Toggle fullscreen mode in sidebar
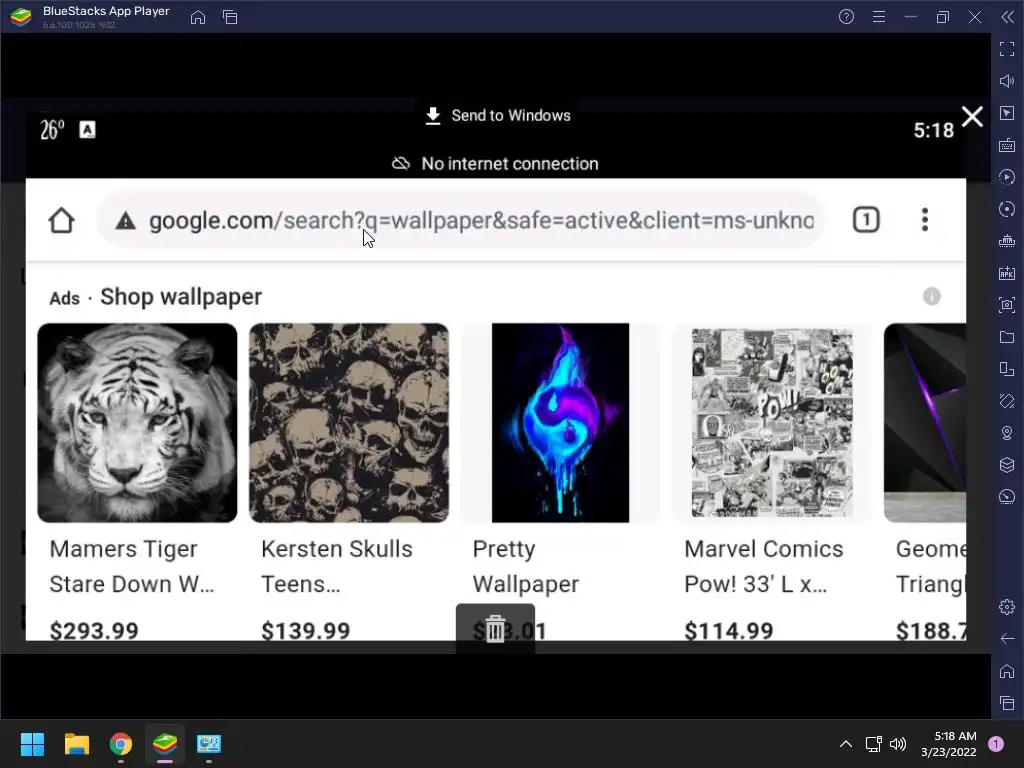1024x768 pixels. (x=1007, y=49)
